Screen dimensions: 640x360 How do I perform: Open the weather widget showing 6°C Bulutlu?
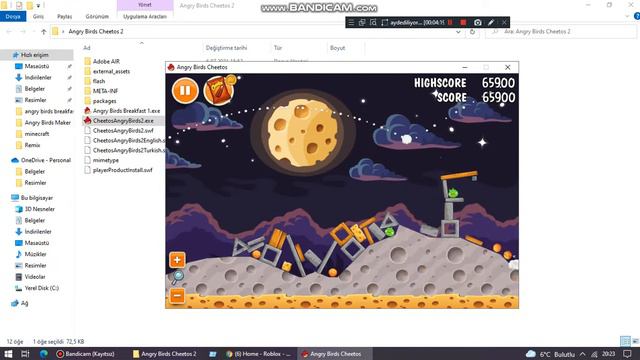[551, 354]
